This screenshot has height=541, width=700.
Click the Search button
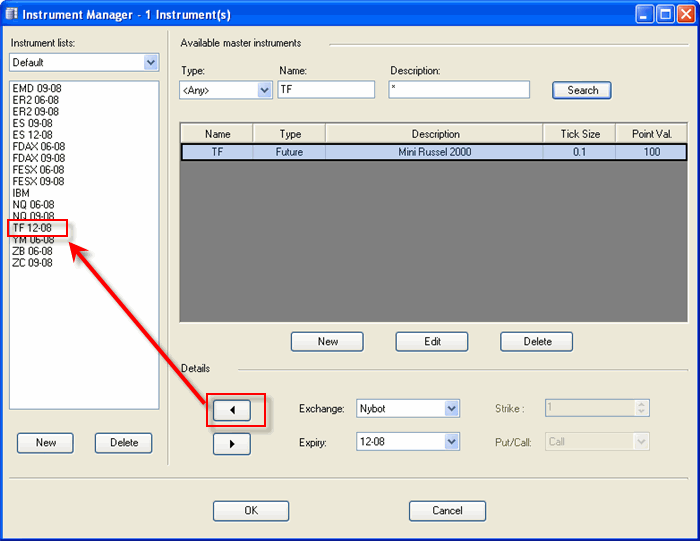pyautogui.click(x=582, y=90)
